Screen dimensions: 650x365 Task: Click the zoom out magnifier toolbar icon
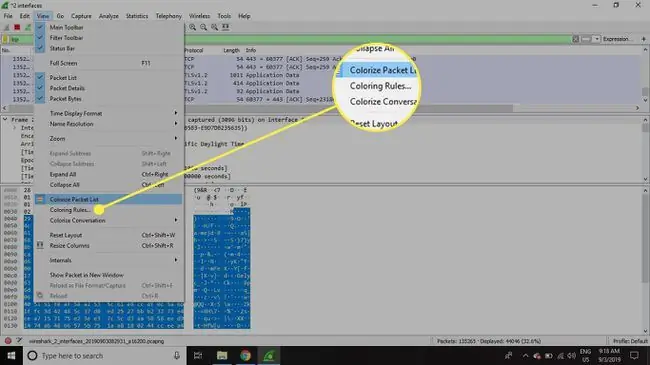[x=204, y=27]
